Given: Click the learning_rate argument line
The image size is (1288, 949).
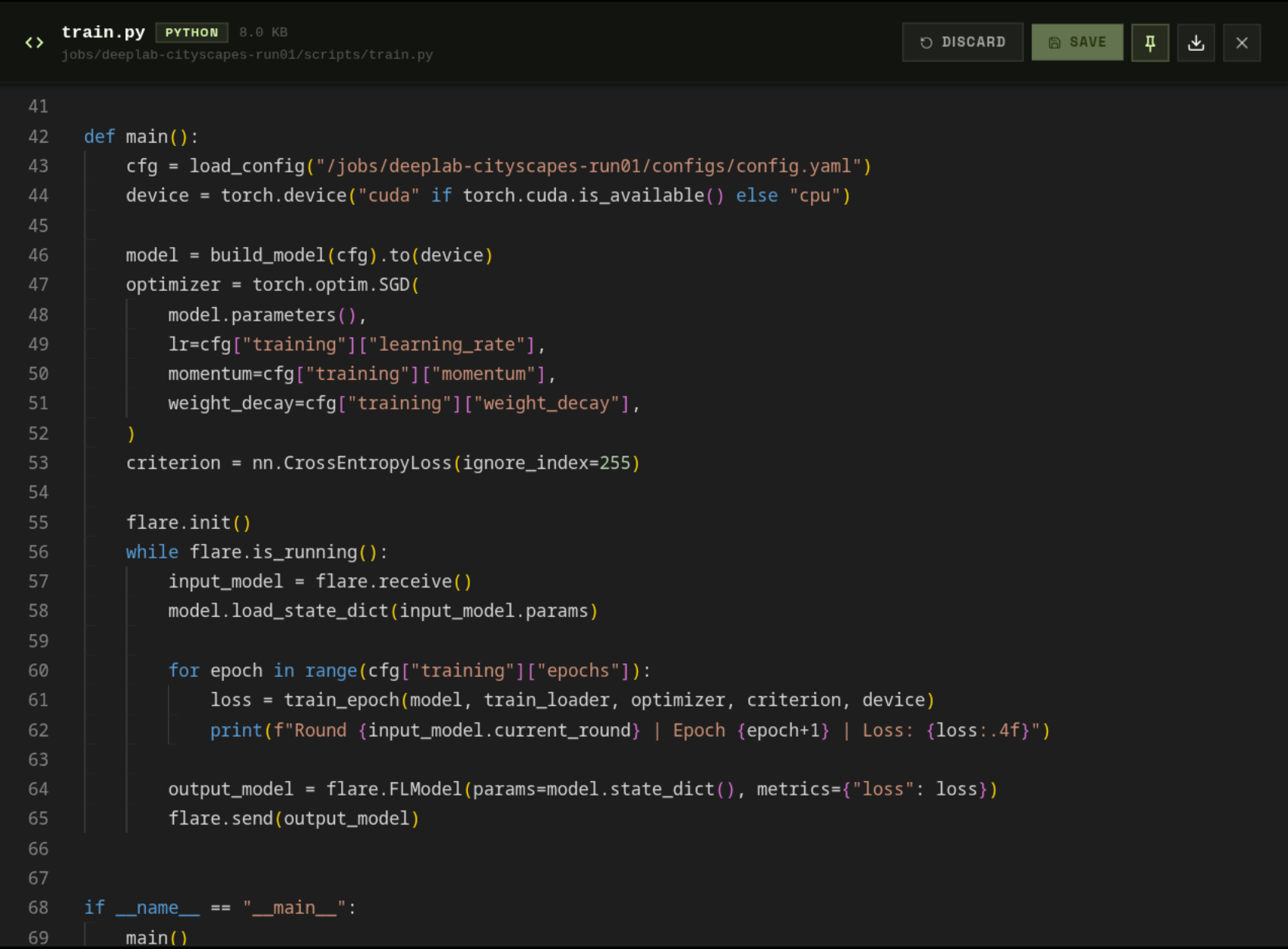Looking at the screenshot, I should pyautogui.click(x=356, y=344).
